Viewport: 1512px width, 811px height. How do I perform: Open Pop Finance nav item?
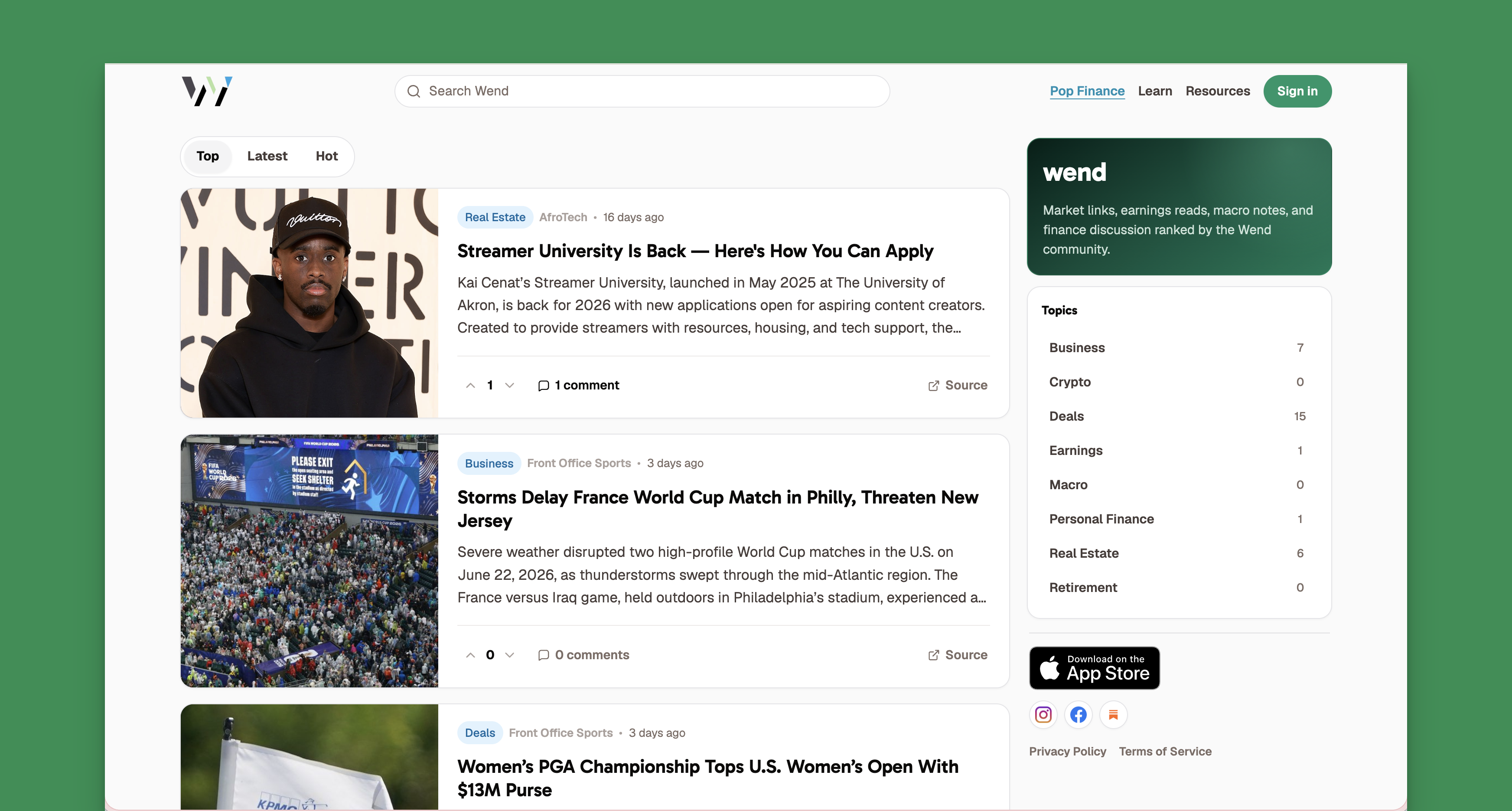tap(1087, 91)
